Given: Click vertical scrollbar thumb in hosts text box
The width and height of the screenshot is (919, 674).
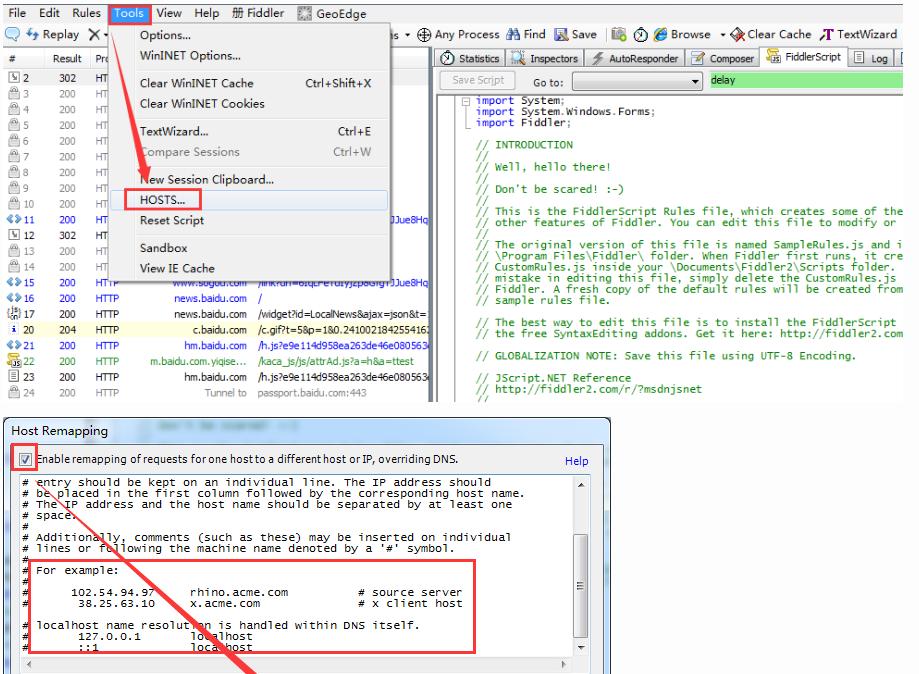Looking at the screenshot, I should coord(581,586).
